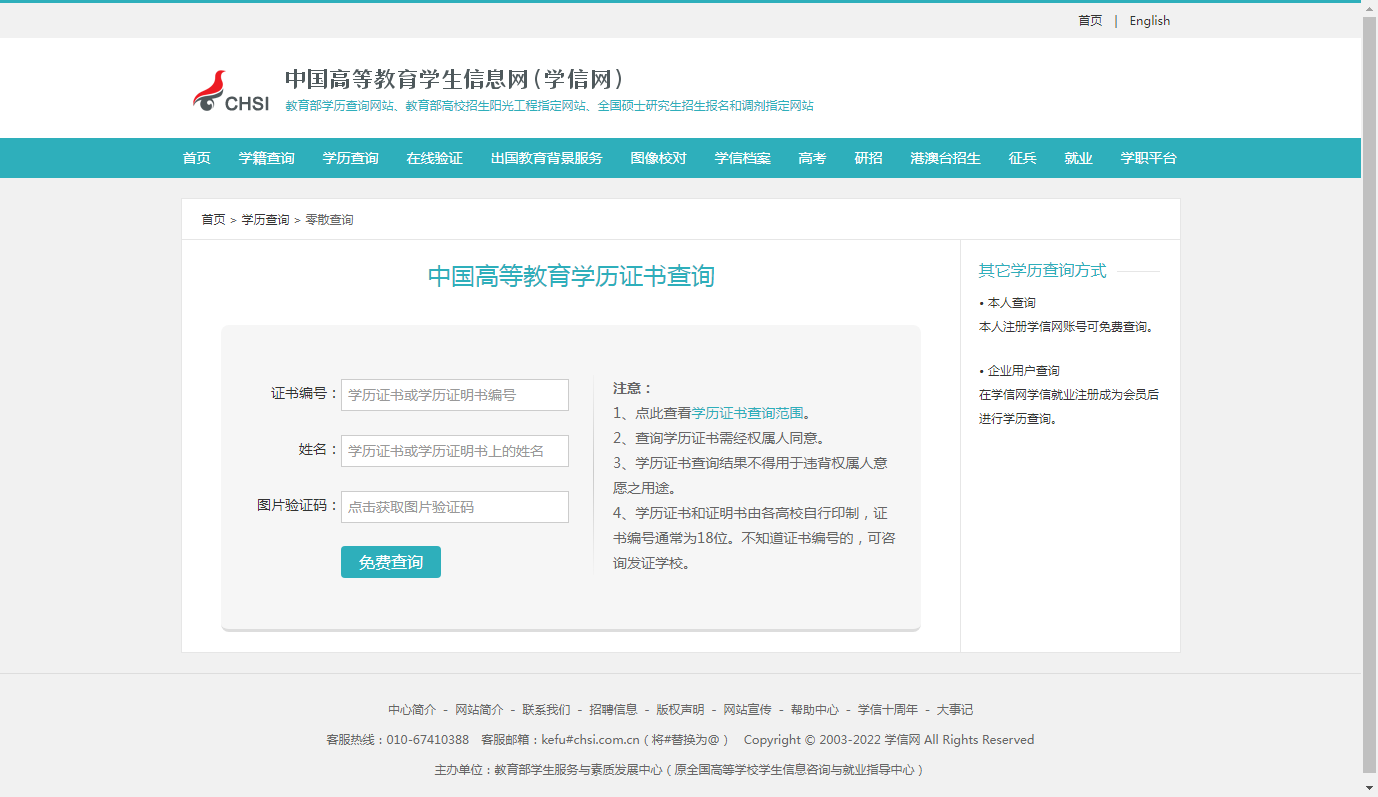Click the 图片验证码 input field

click(x=455, y=507)
